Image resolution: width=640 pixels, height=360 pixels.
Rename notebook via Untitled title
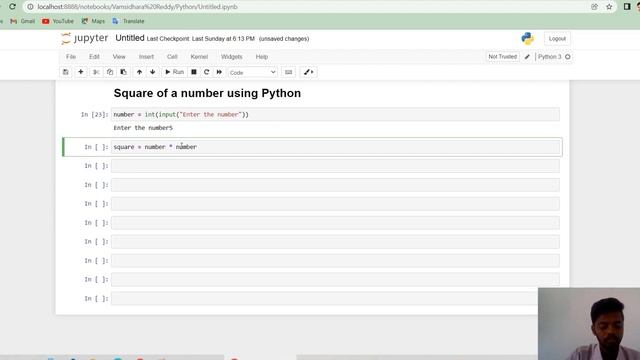(130, 38)
